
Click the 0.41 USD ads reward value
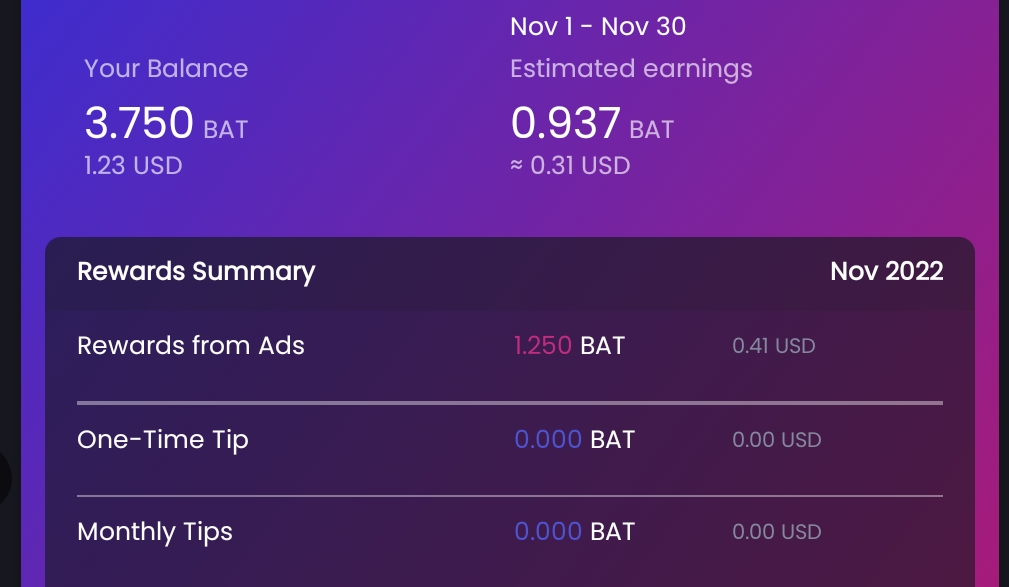pos(773,346)
